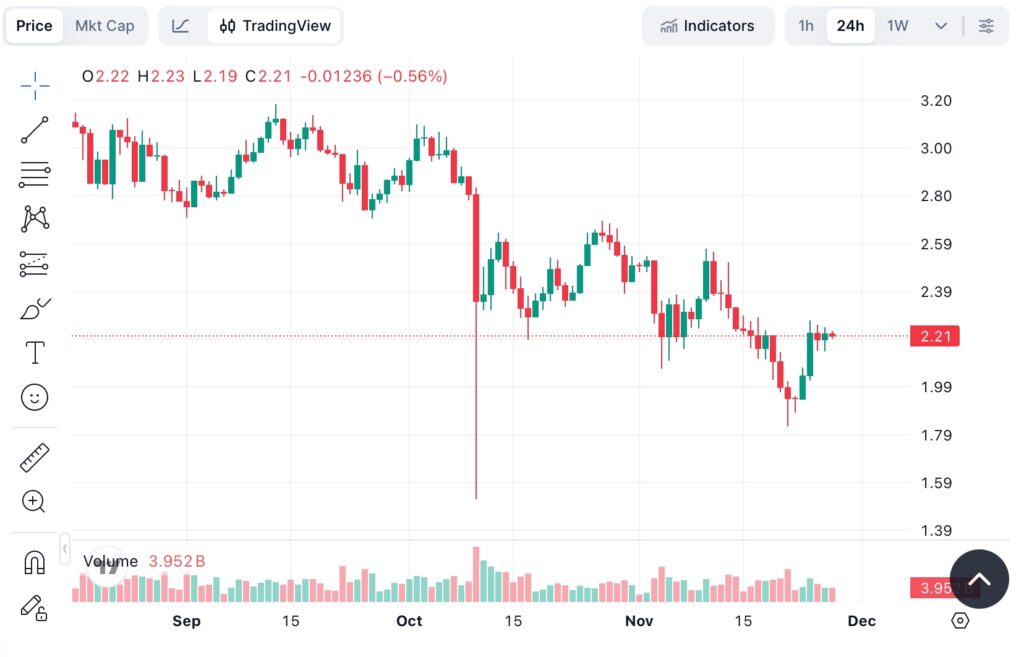Select the XABCD pattern tool
1024x657 pixels.
tap(34, 218)
